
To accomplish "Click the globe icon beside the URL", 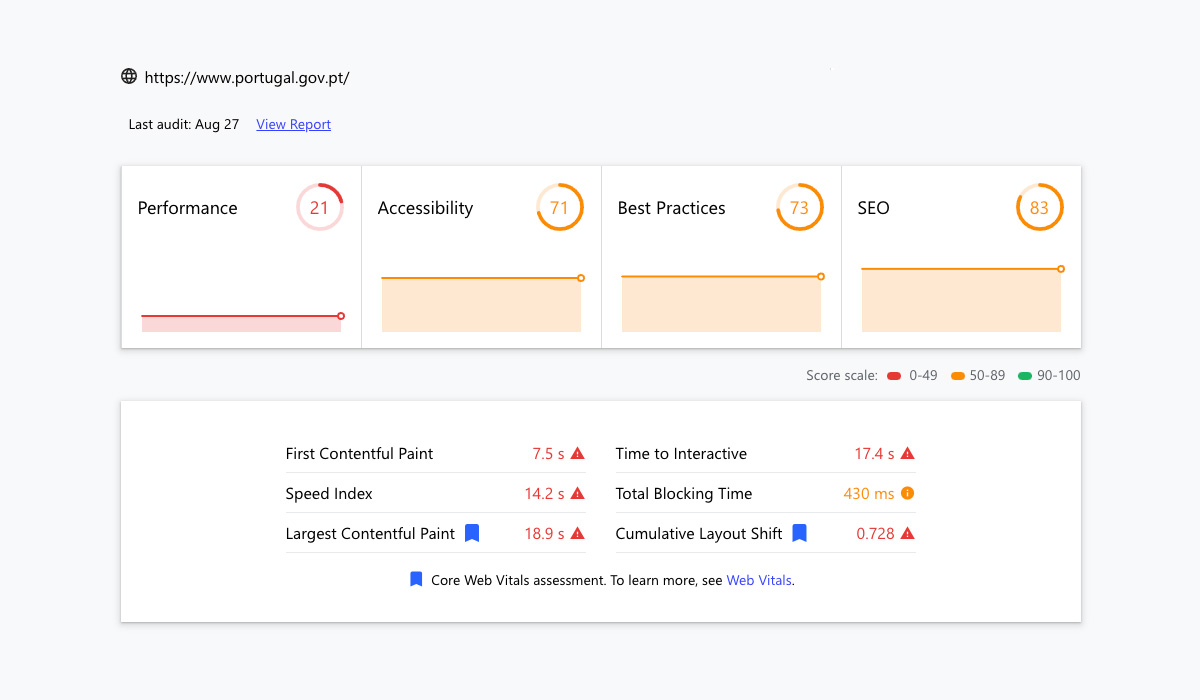I will coord(129,77).
